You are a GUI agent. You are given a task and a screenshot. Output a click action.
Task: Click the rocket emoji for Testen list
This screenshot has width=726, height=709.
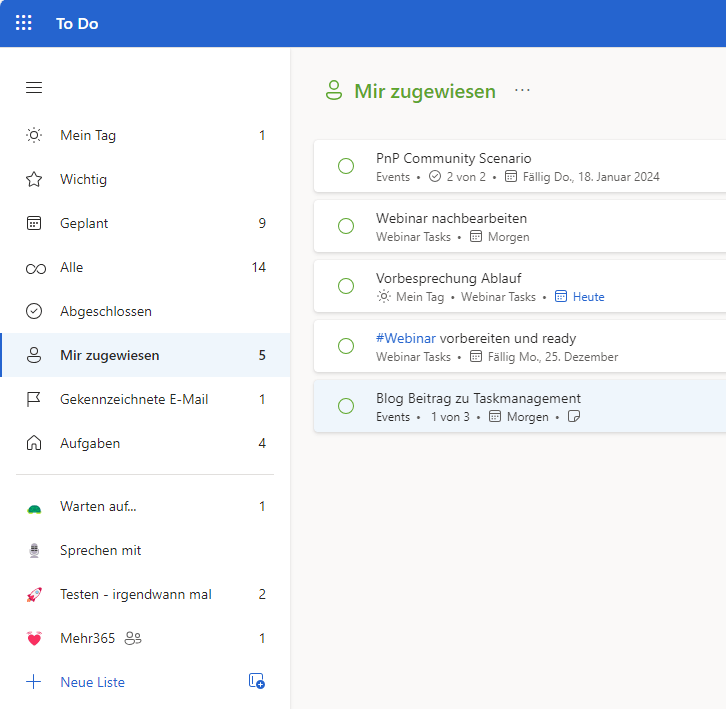click(x=34, y=595)
